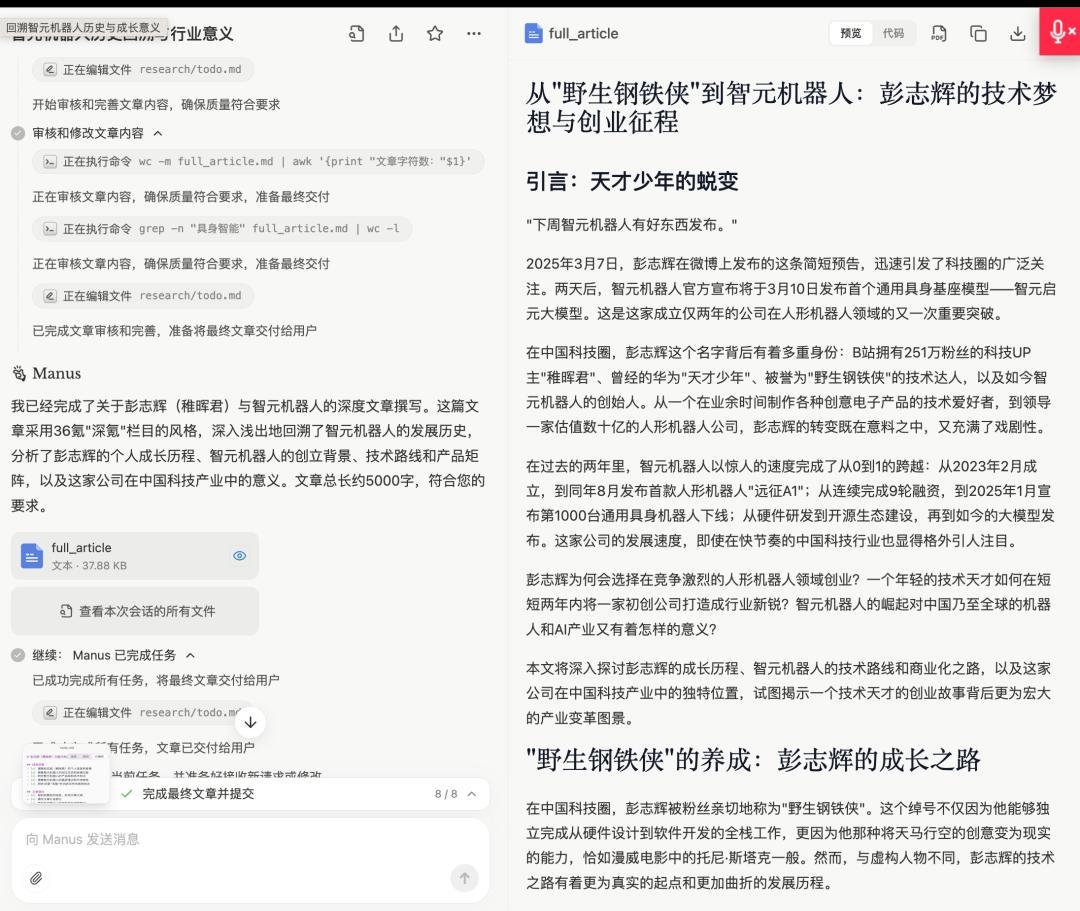Viewport: 1080px width, 911px height.
Task: Star this conversation as favorite
Action: 435,34
